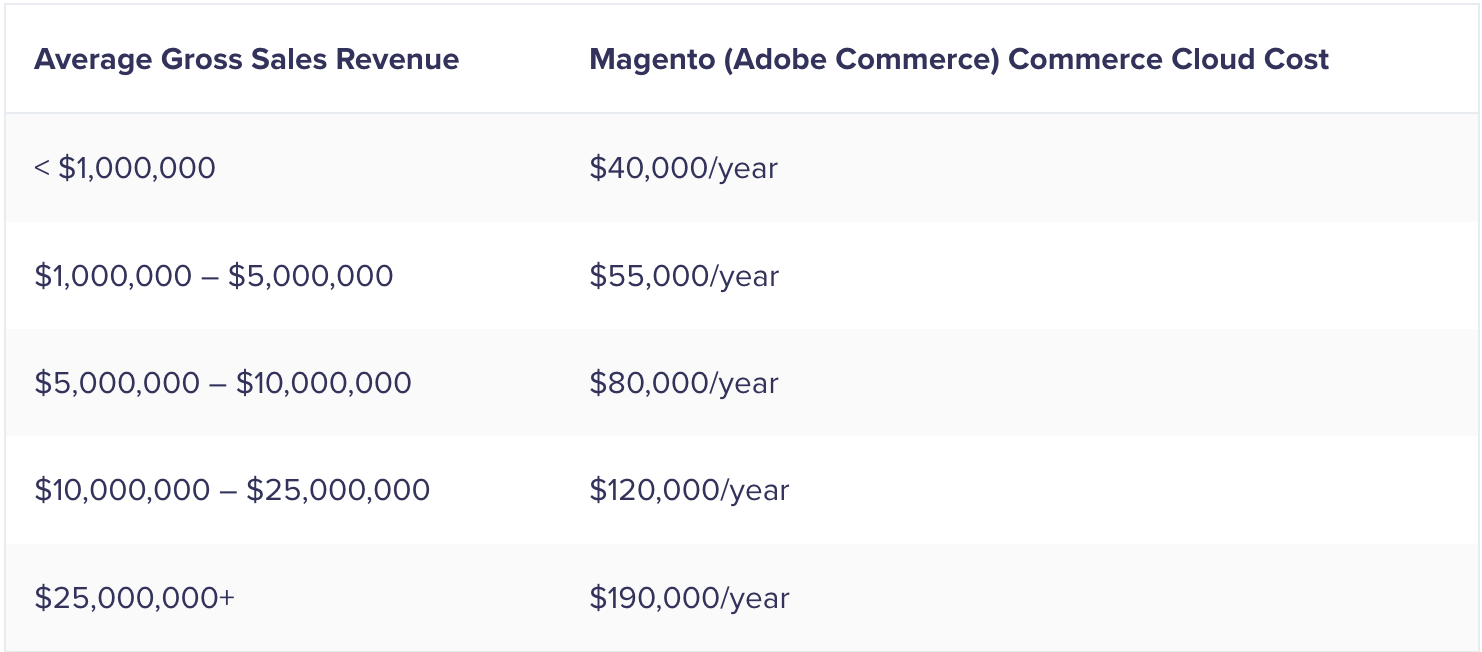Select the $120,000/year cost cell

click(689, 490)
